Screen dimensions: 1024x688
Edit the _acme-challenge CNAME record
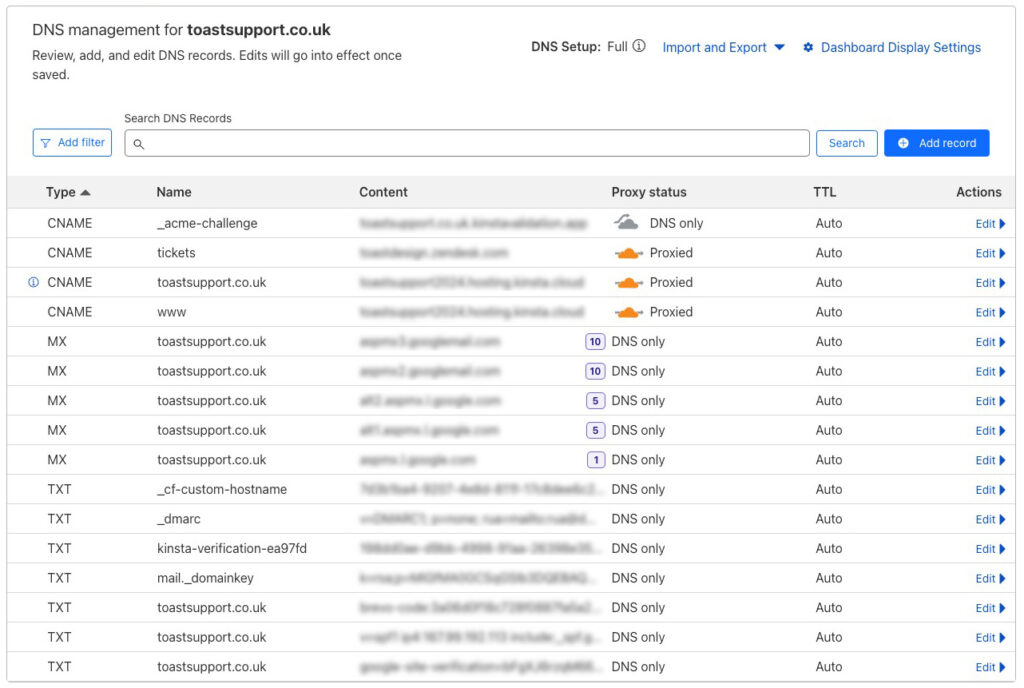click(990, 223)
